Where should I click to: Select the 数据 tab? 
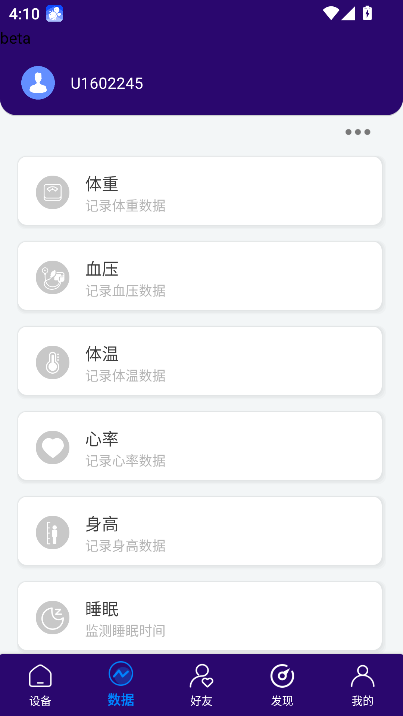pyautogui.click(x=121, y=684)
